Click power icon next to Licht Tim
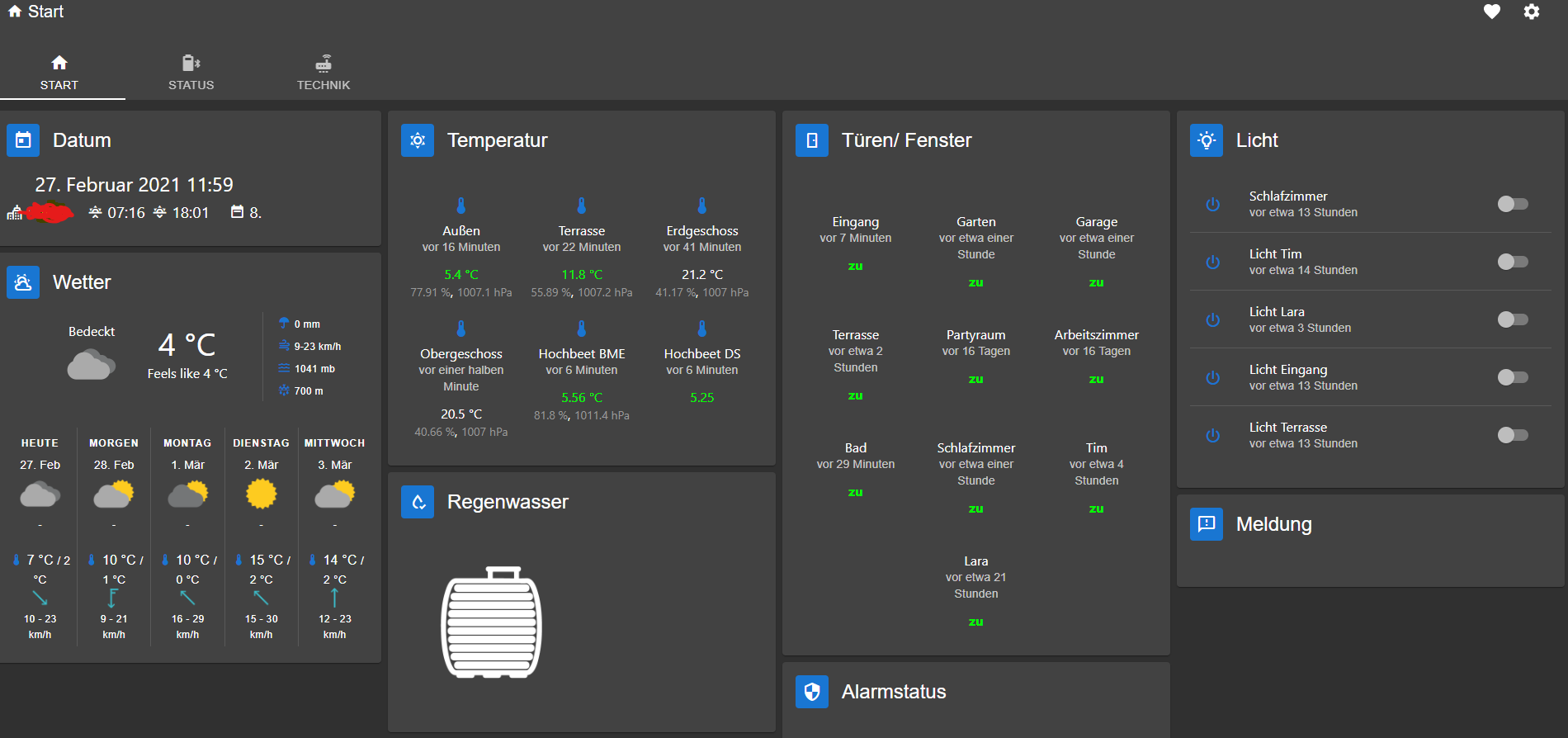1568x738 pixels. pos(1212,262)
